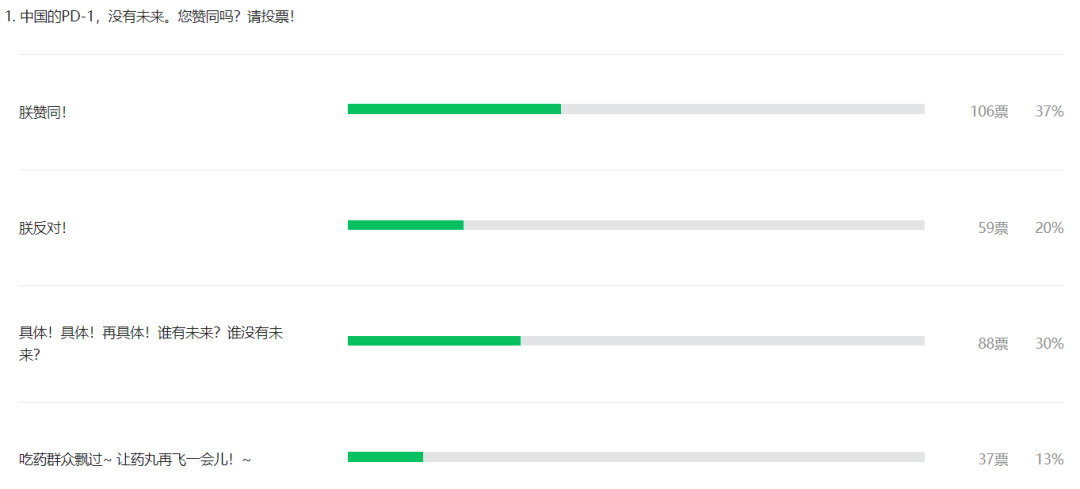Image resolution: width=1080 pixels, height=489 pixels.
Task: Click the 13% percentage label
Action: (1049, 459)
